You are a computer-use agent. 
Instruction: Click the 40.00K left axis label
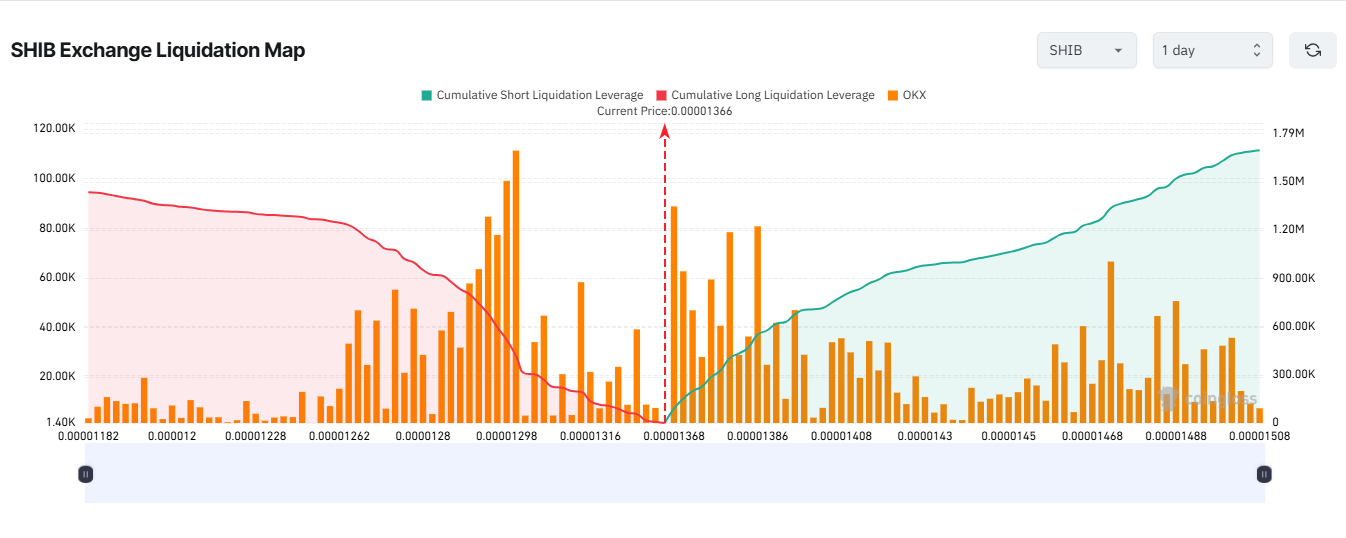tap(57, 327)
